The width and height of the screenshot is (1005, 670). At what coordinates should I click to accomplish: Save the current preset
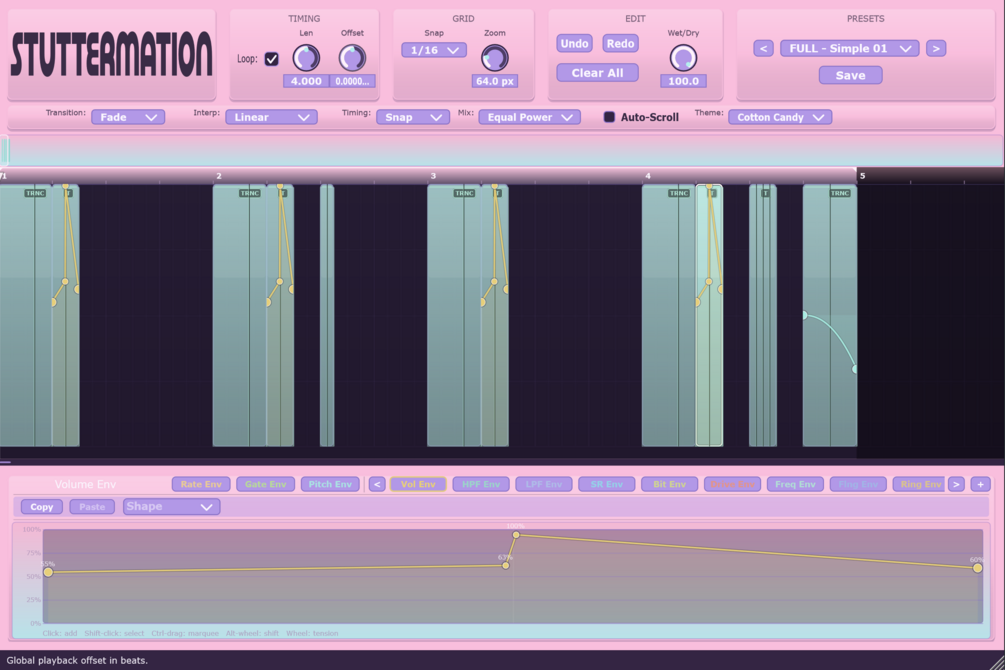coord(851,76)
